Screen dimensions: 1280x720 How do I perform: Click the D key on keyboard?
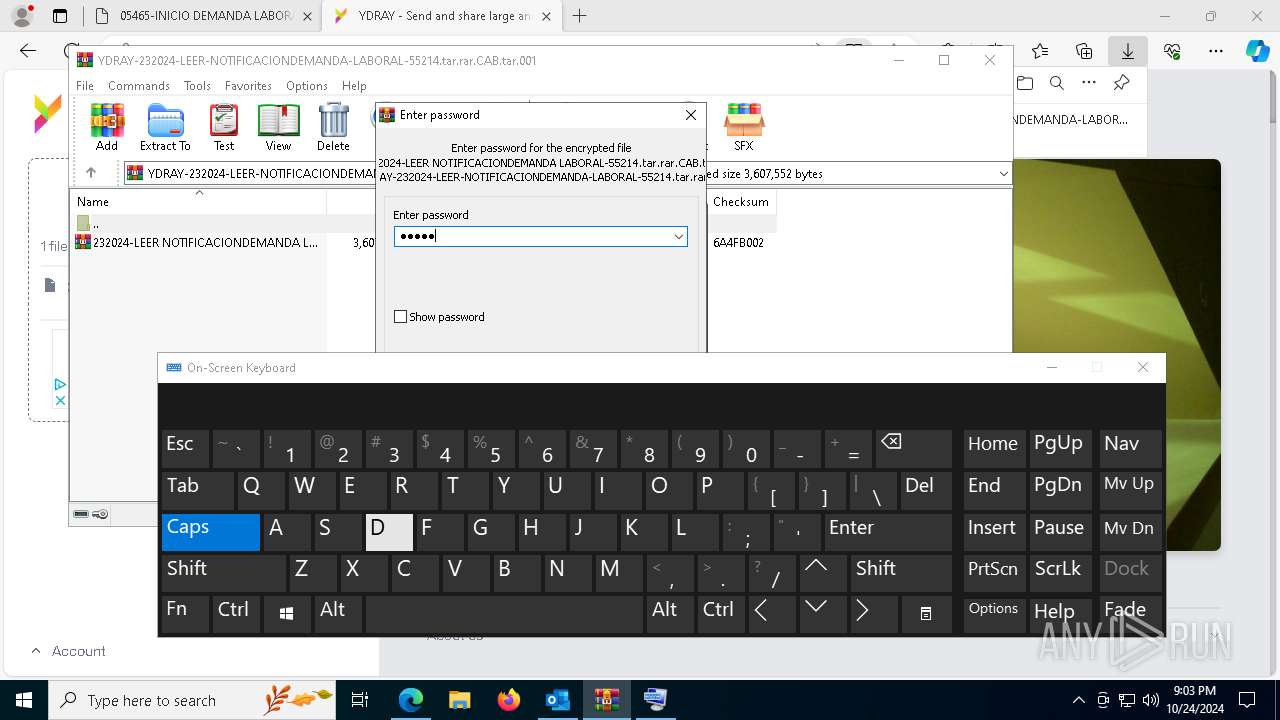(x=389, y=532)
